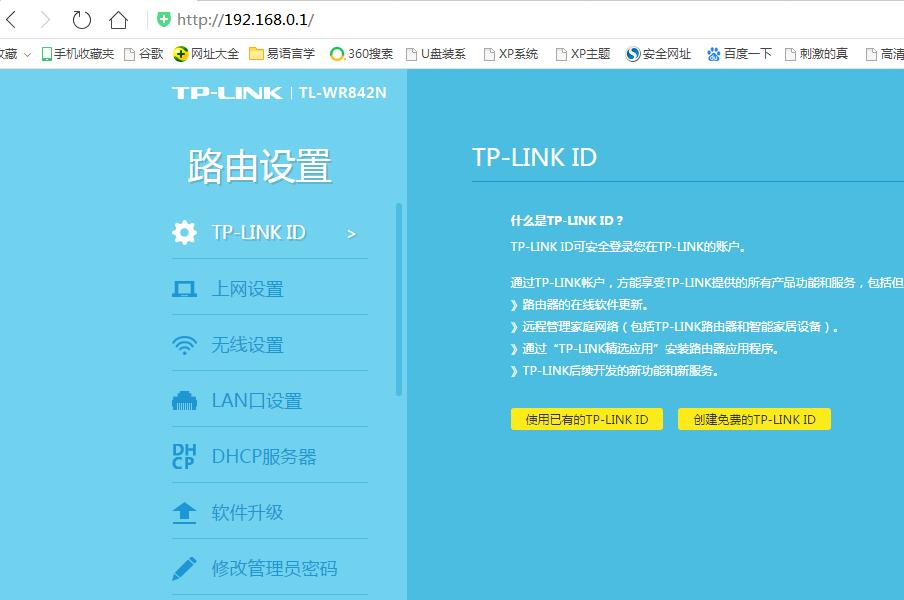Click the browser back arrow
This screenshot has width=904, height=600.
pyautogui.click(x=11, y=20)
